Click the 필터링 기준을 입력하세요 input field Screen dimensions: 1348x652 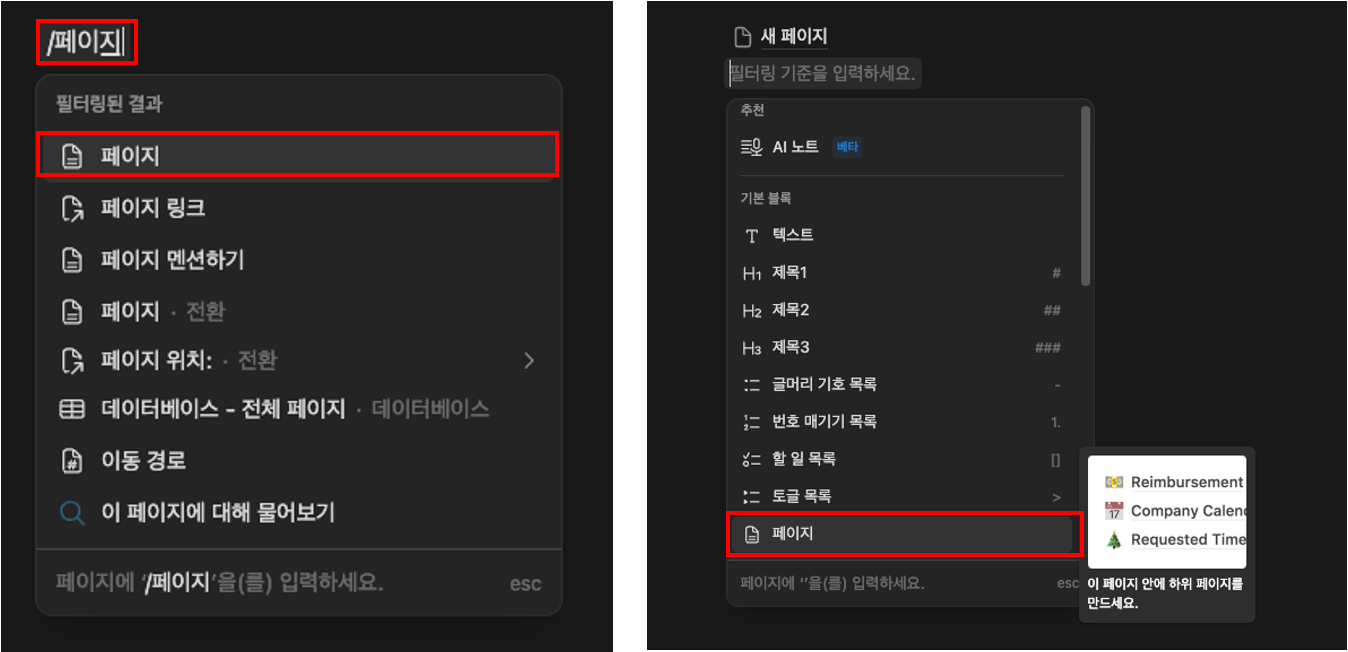(x=822, y=73)
